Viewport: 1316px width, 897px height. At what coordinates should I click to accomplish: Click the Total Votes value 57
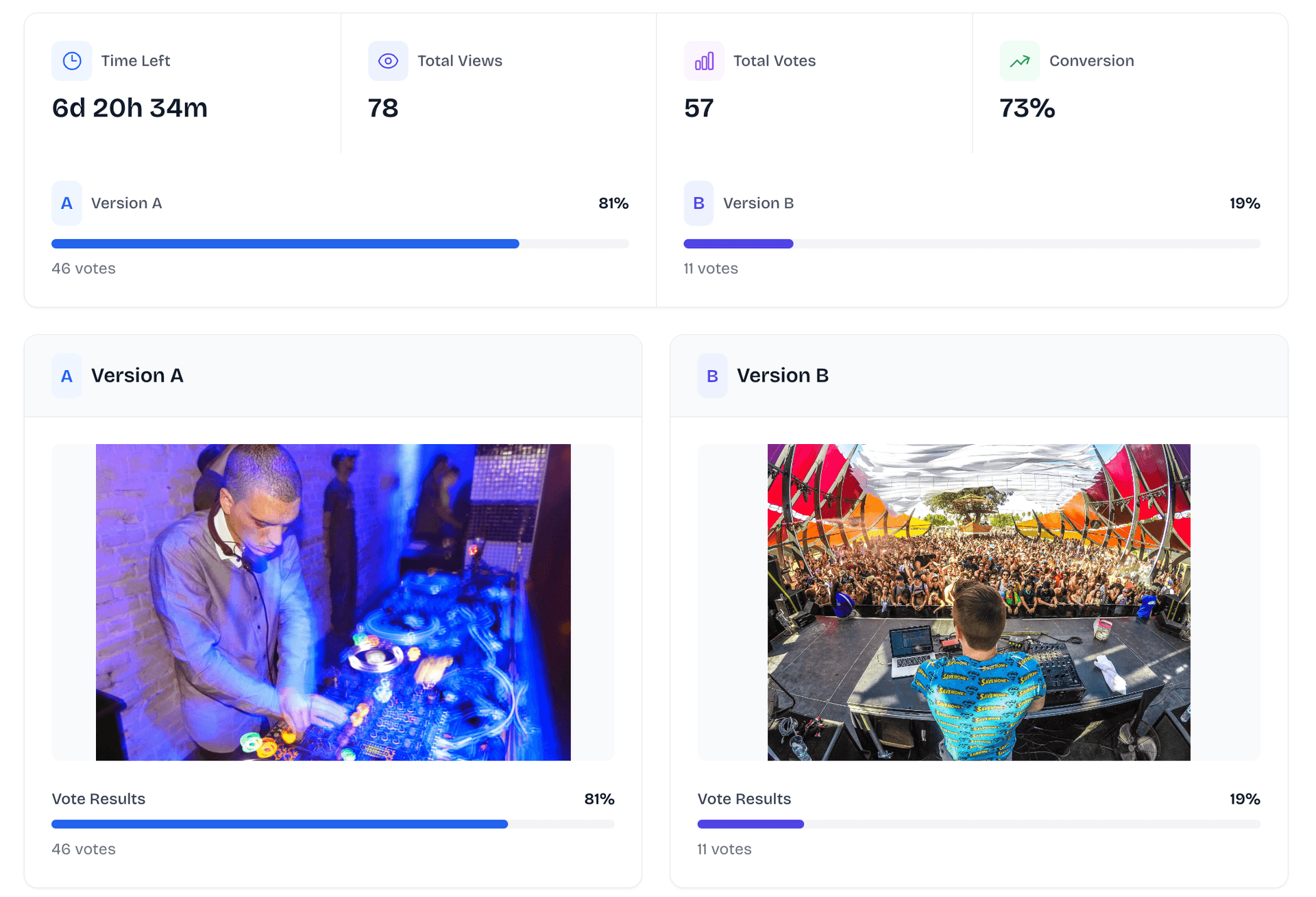click(699, 108)
